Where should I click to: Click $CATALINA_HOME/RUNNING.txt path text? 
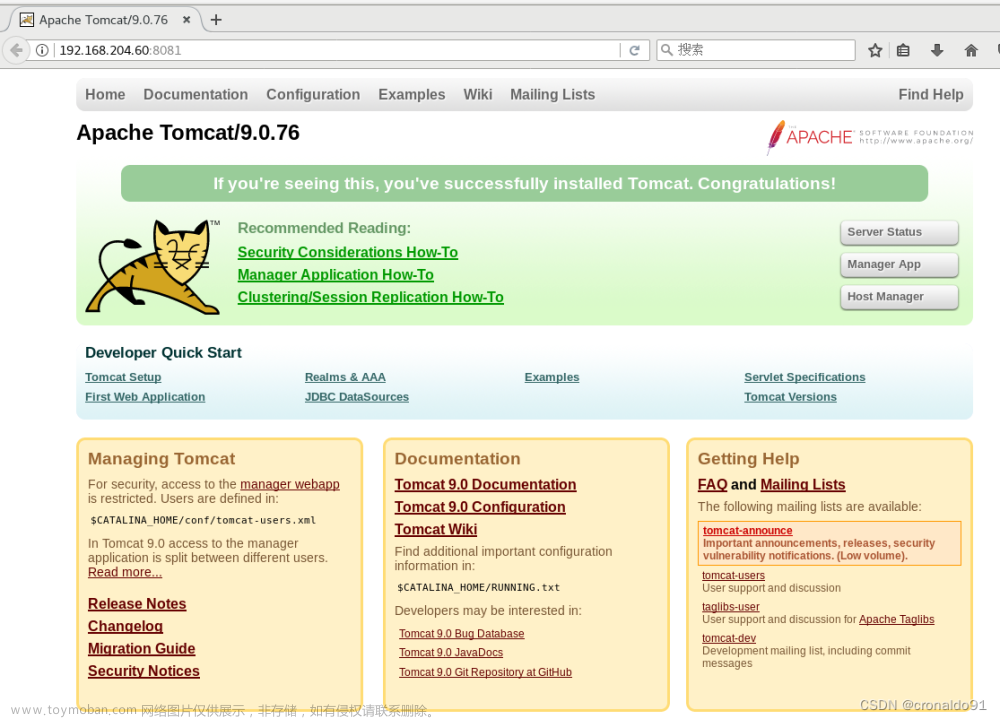(478, 588)
